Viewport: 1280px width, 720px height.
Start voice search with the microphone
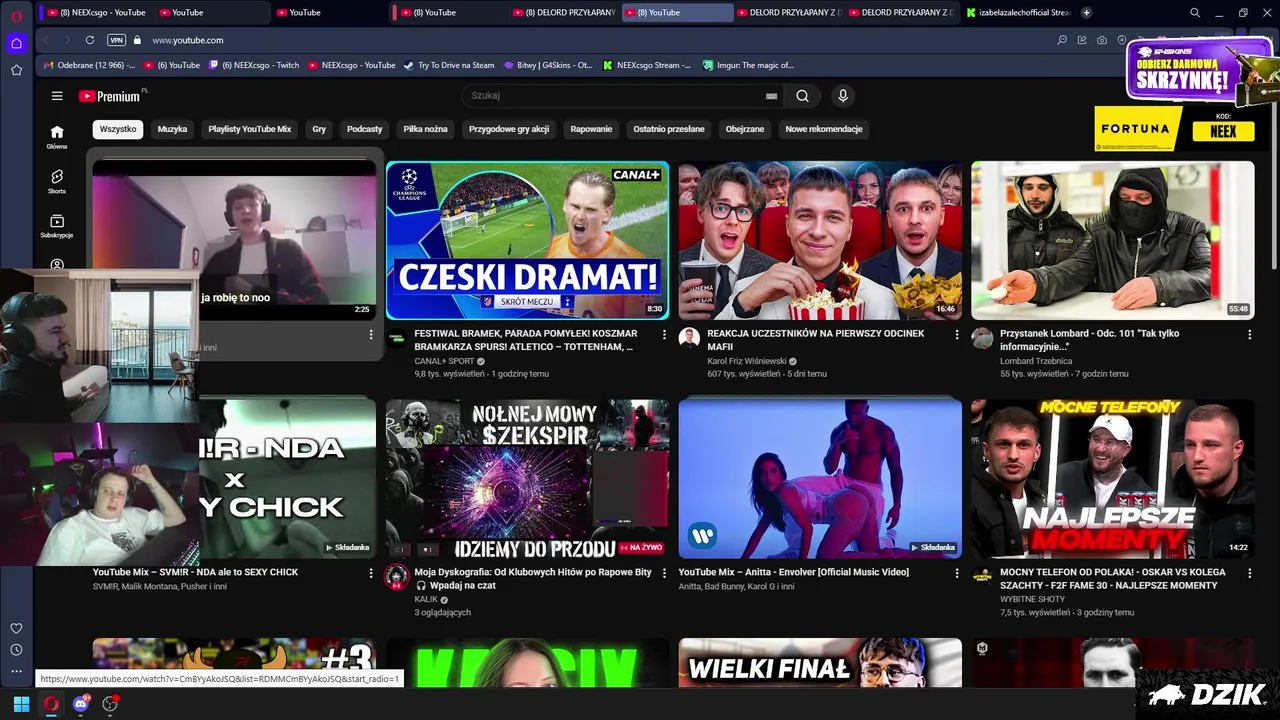coord(843,96)
